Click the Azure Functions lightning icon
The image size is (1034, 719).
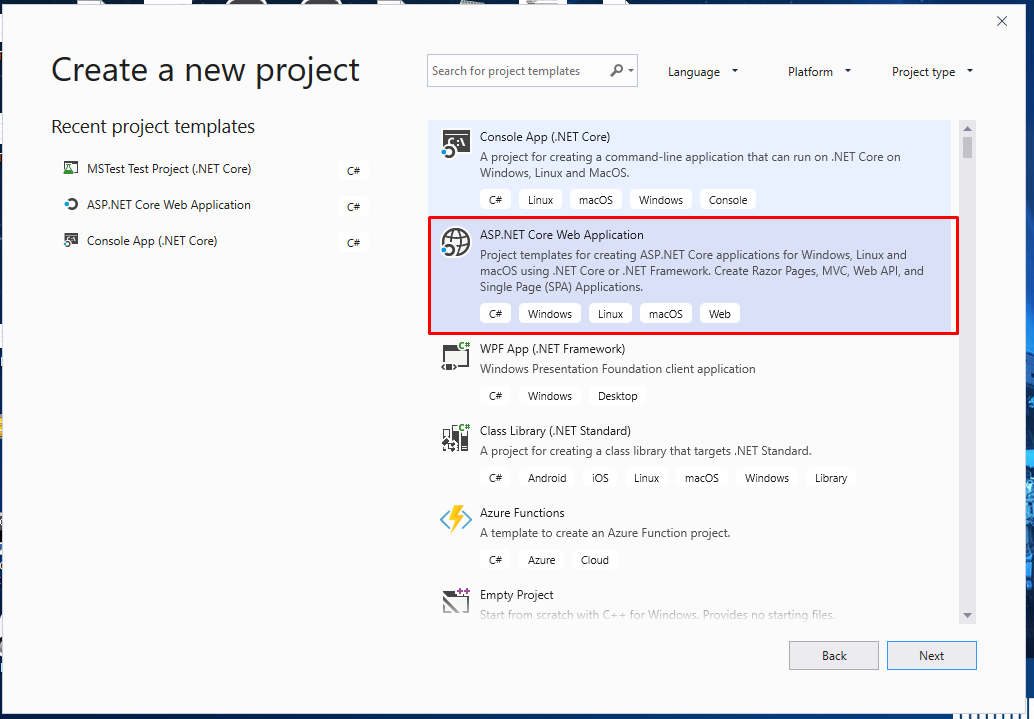pos(456,521)
